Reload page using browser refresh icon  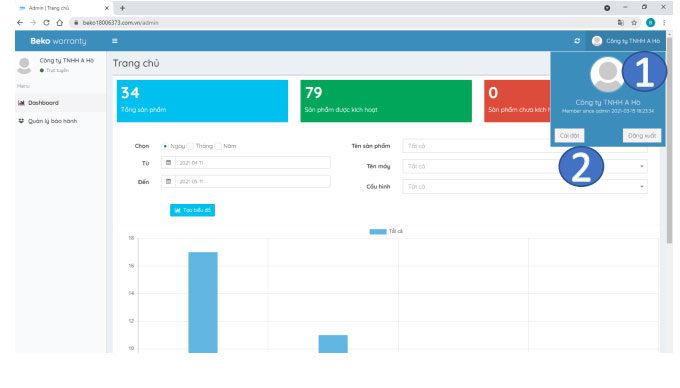coord(46,23)
